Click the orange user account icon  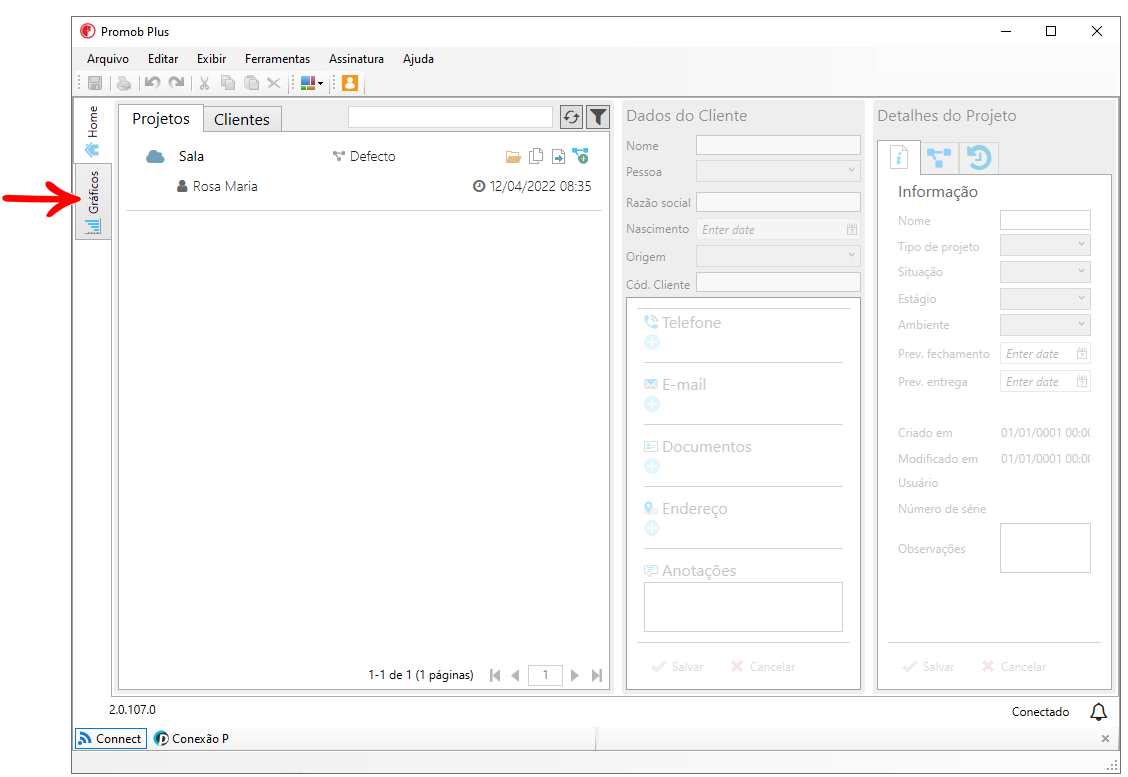click(x=350, y=83)
